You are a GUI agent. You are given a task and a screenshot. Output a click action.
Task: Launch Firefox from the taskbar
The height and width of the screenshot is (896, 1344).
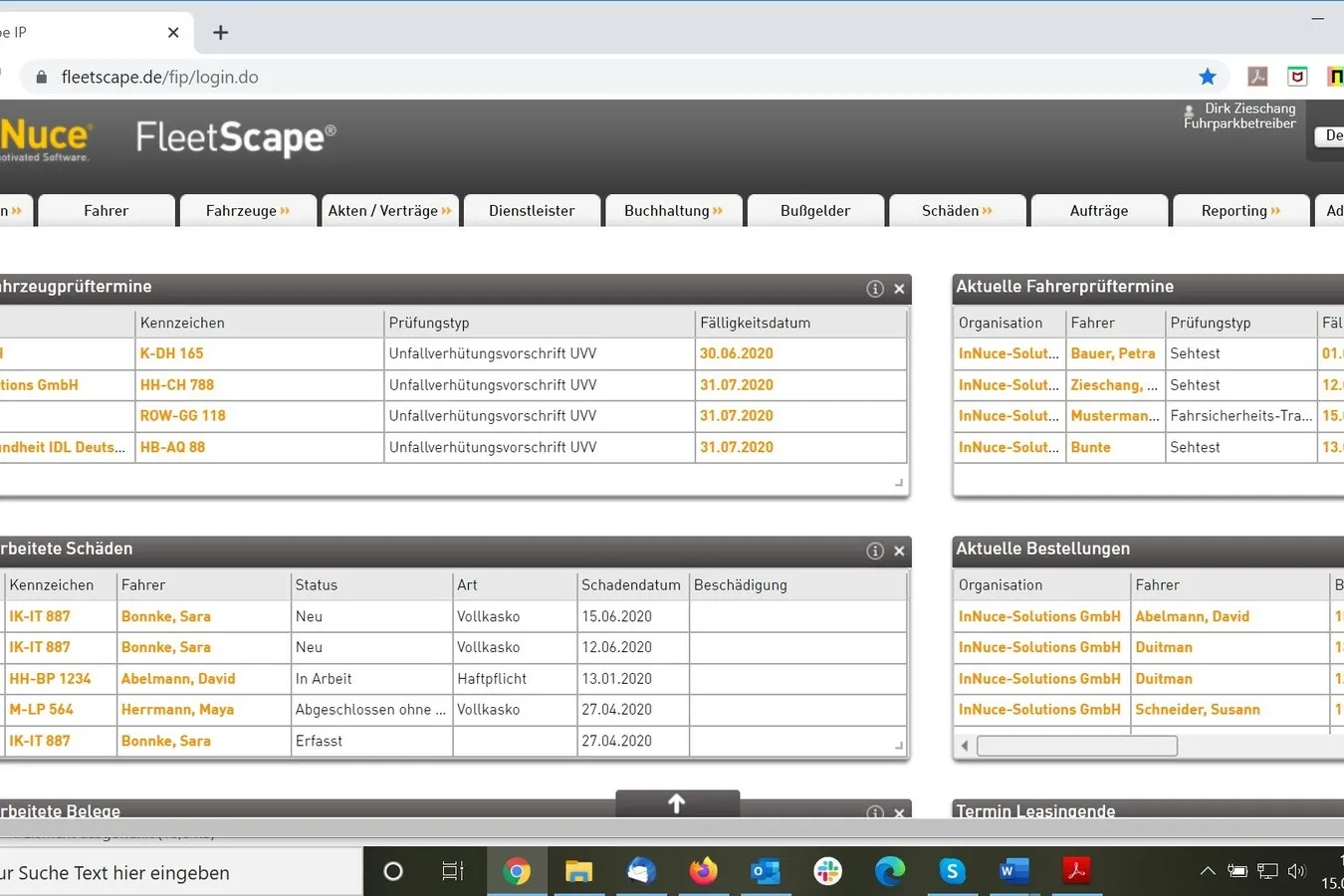pyautogui.click(x=703, y=872)
